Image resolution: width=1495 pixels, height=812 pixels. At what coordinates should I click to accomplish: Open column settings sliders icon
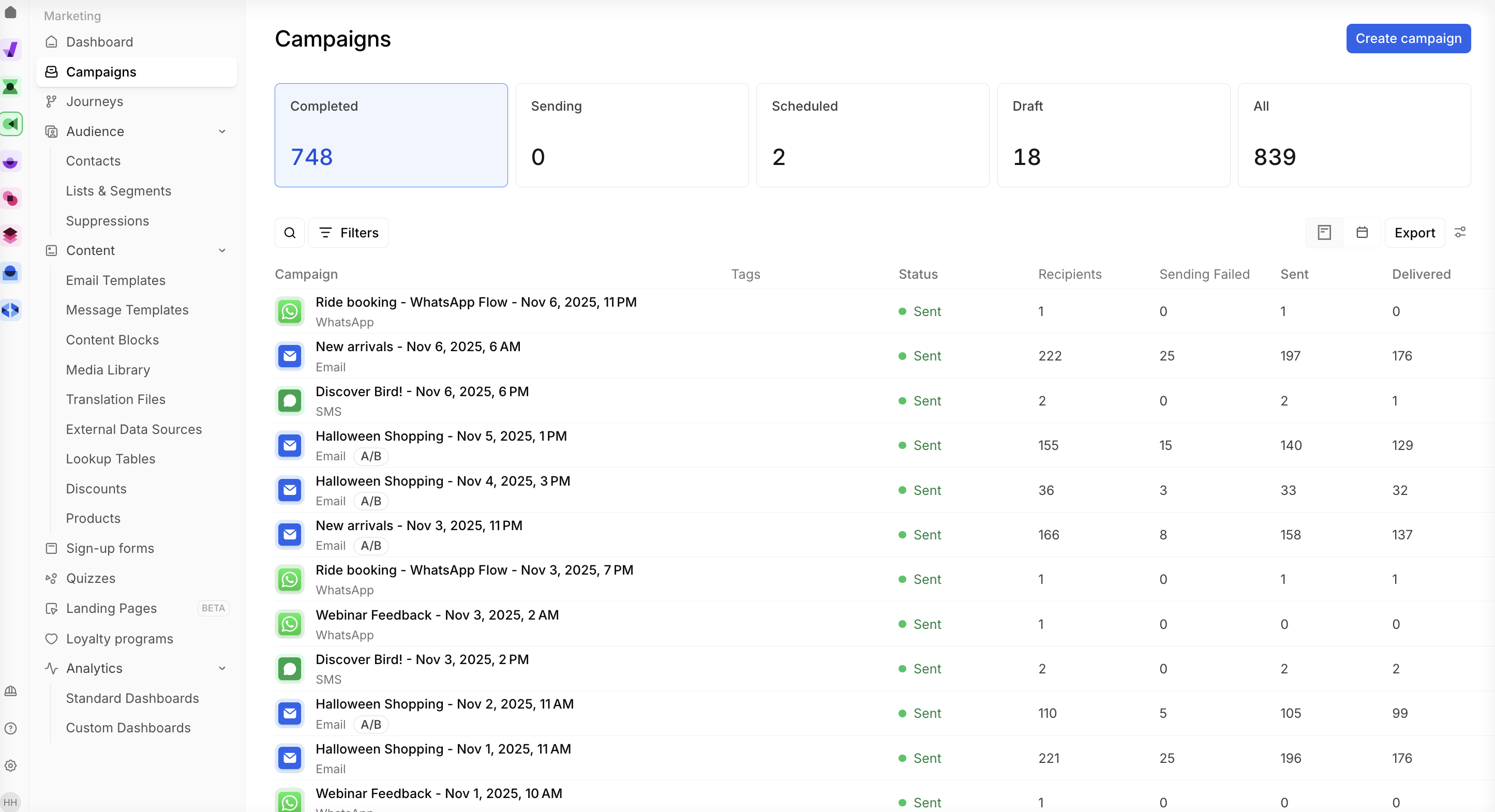[1460, 233]
